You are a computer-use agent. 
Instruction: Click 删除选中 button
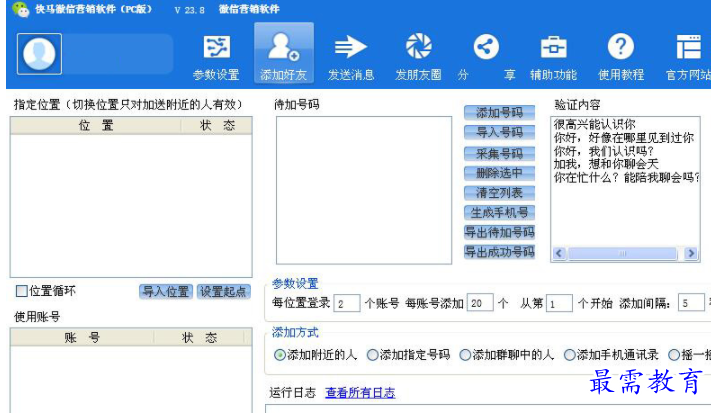click(499, 173)
